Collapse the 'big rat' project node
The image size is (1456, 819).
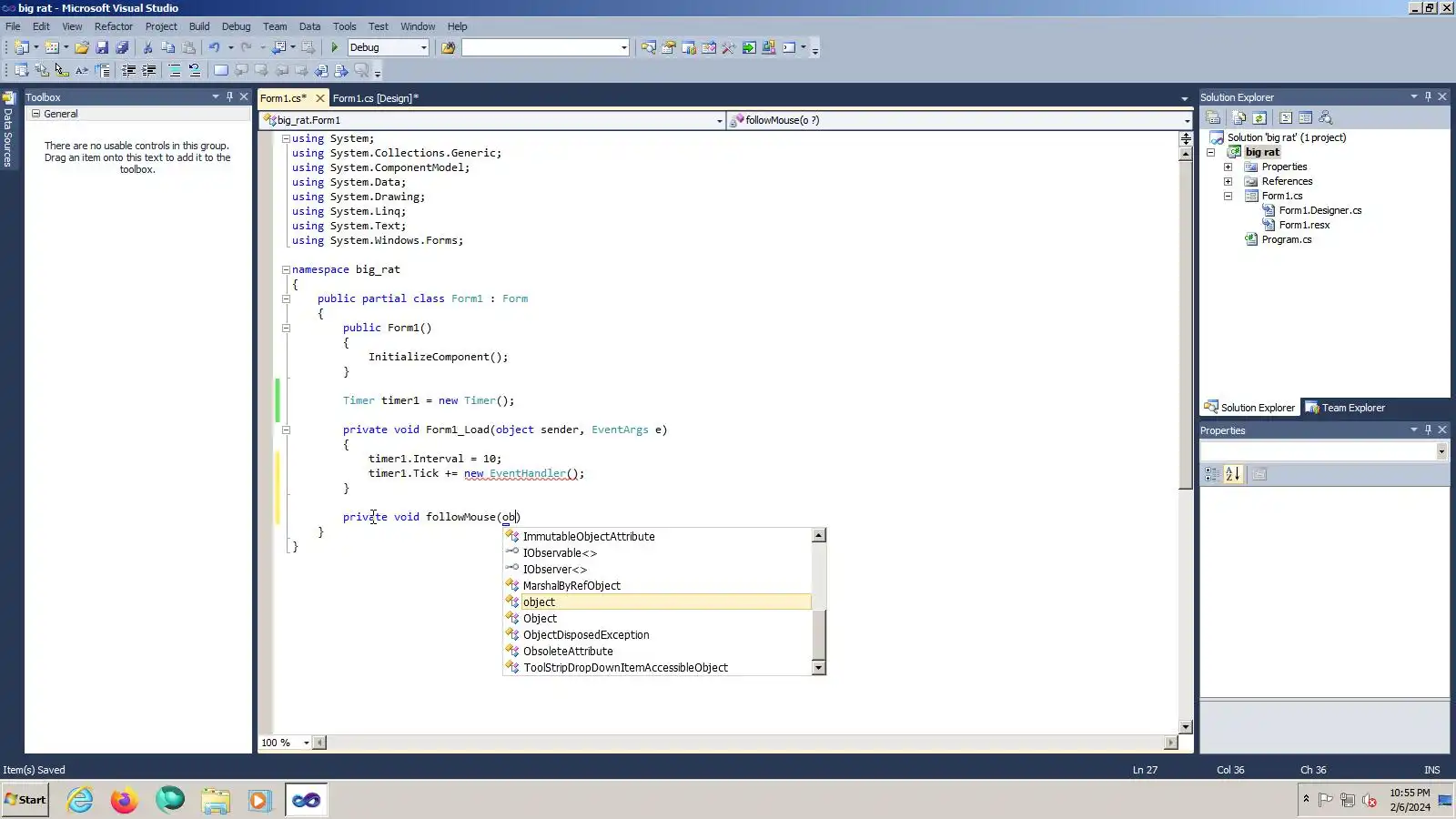coord(1211,153)
